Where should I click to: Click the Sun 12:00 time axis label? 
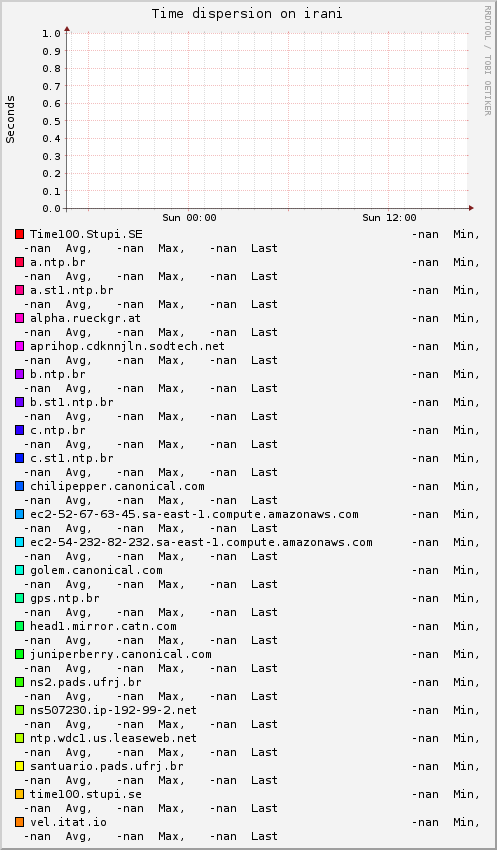tap(389, 217)
